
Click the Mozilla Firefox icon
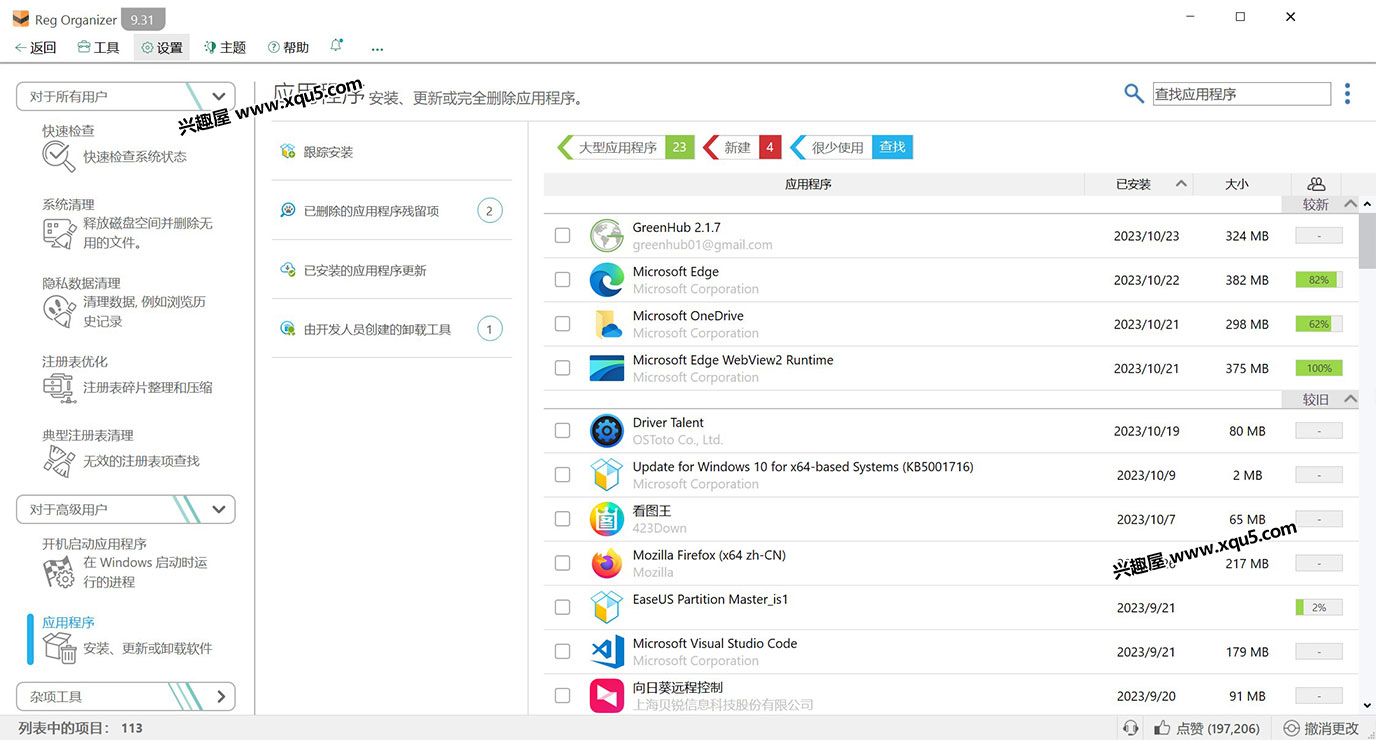tap(607, 563)
